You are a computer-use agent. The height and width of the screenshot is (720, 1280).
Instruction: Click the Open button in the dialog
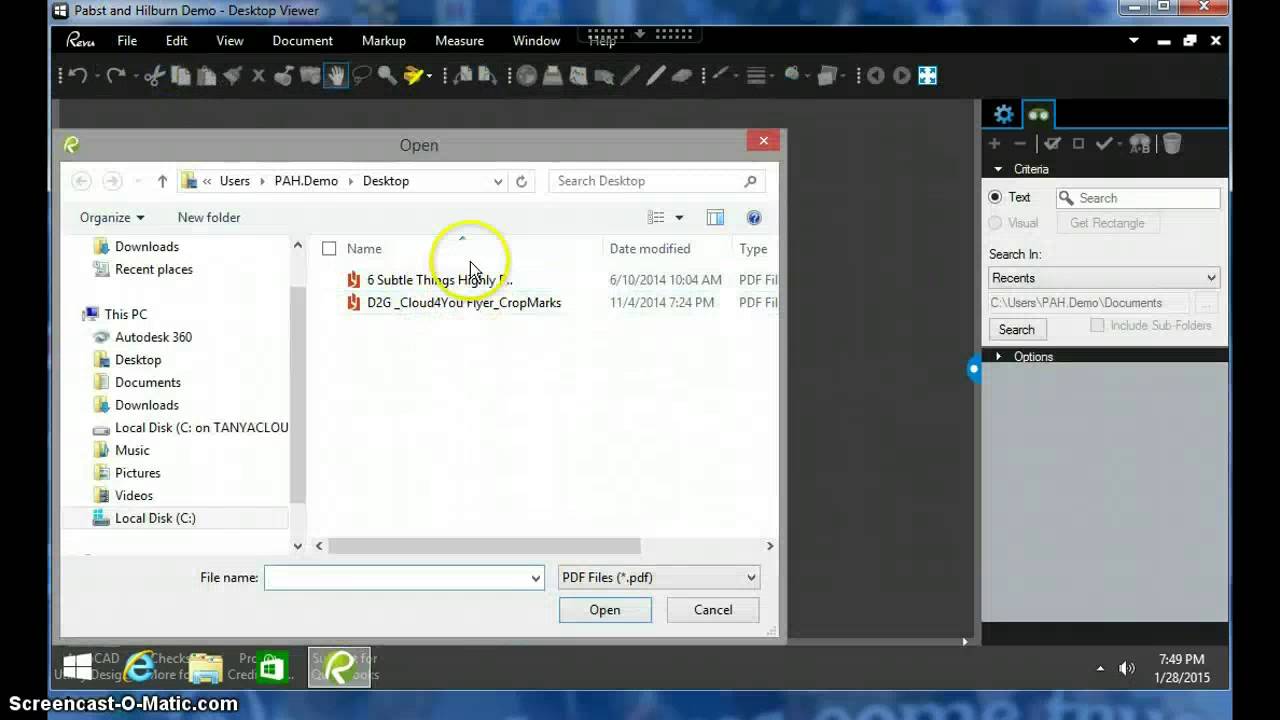click(605, 610)
